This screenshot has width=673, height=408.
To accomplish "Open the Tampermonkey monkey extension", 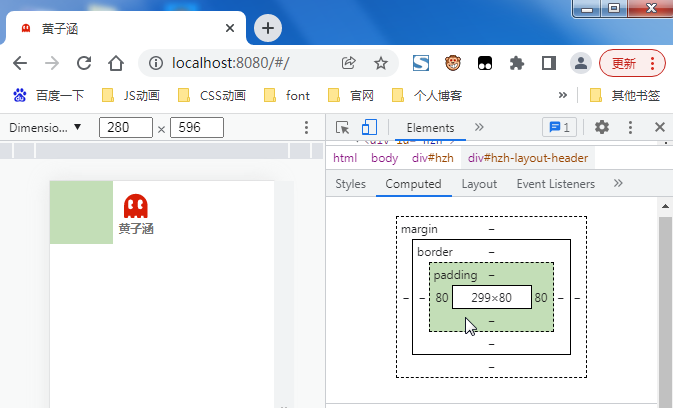I will [453, 63].
